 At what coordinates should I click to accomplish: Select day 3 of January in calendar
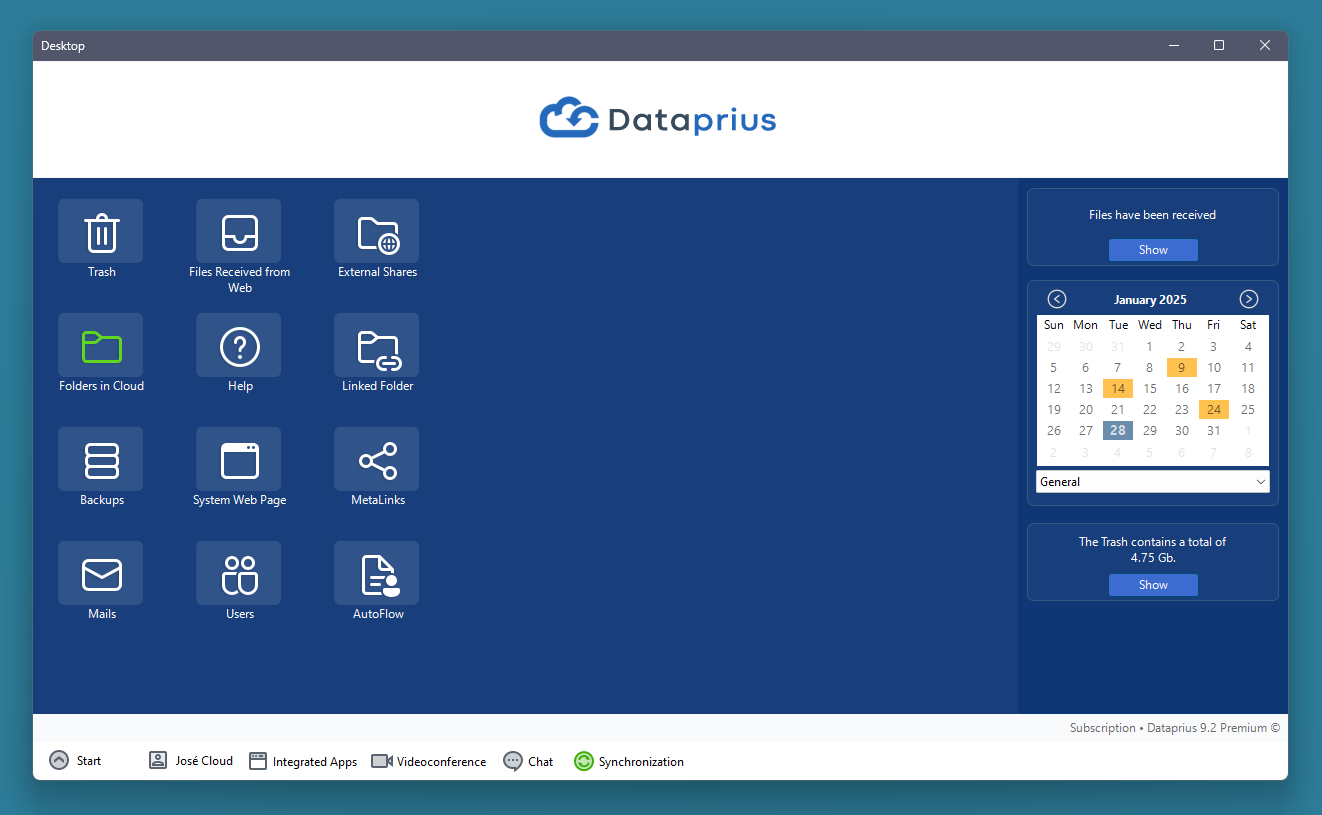[1214, 346]
